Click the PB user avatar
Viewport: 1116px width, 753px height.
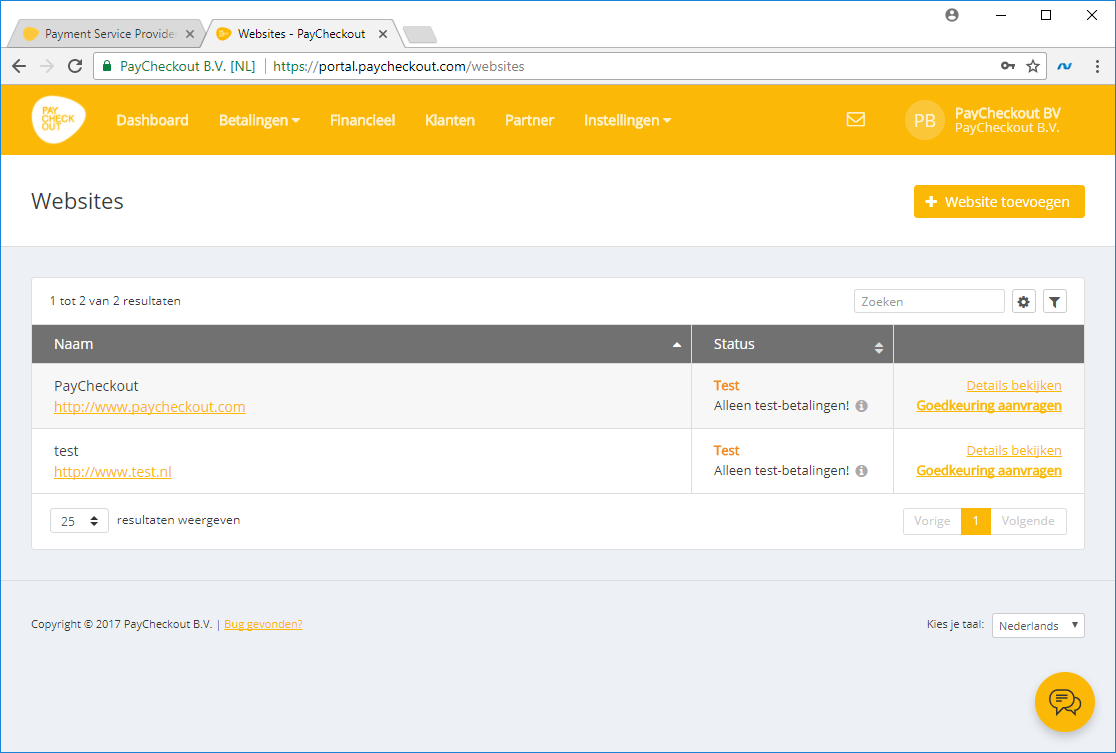point(924,120)
